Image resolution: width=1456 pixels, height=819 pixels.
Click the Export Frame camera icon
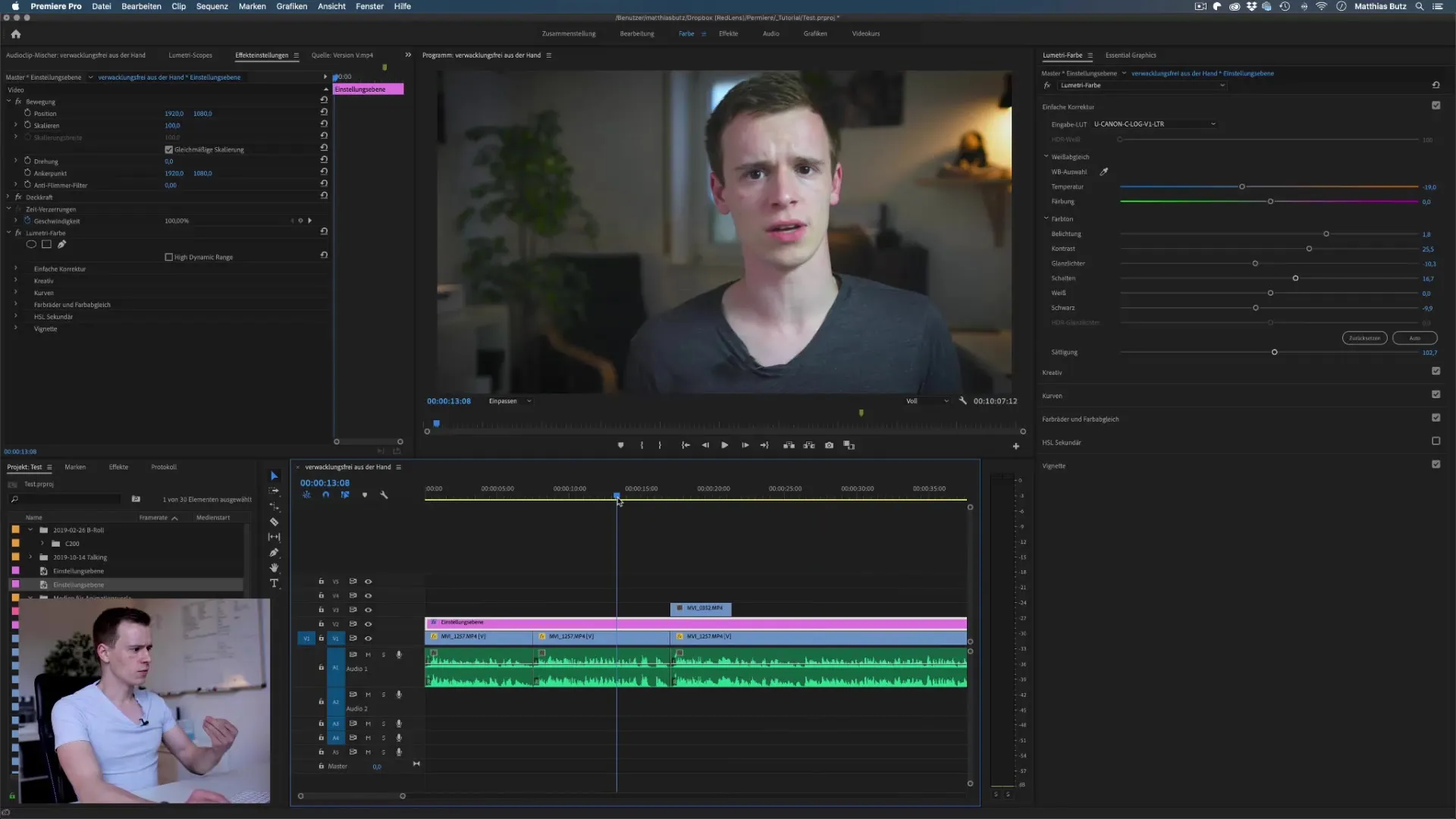click(829, 445)
